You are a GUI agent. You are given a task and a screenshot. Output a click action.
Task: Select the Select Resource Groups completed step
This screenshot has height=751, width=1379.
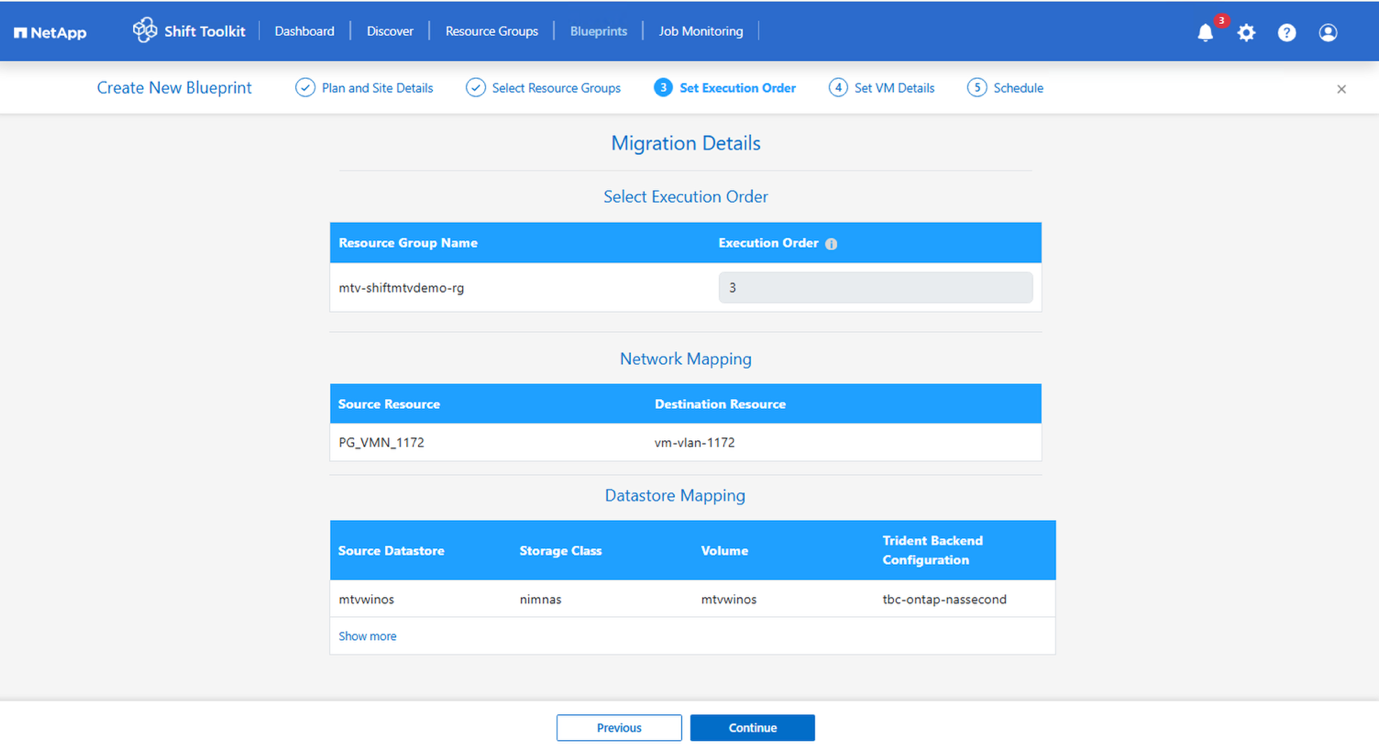543,87
